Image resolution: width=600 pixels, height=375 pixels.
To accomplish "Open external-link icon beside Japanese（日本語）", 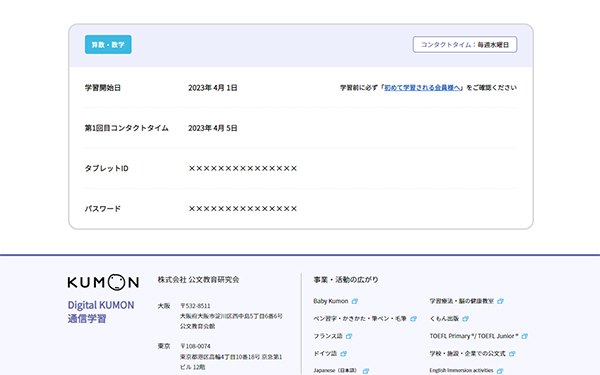I will click(366, 371).
